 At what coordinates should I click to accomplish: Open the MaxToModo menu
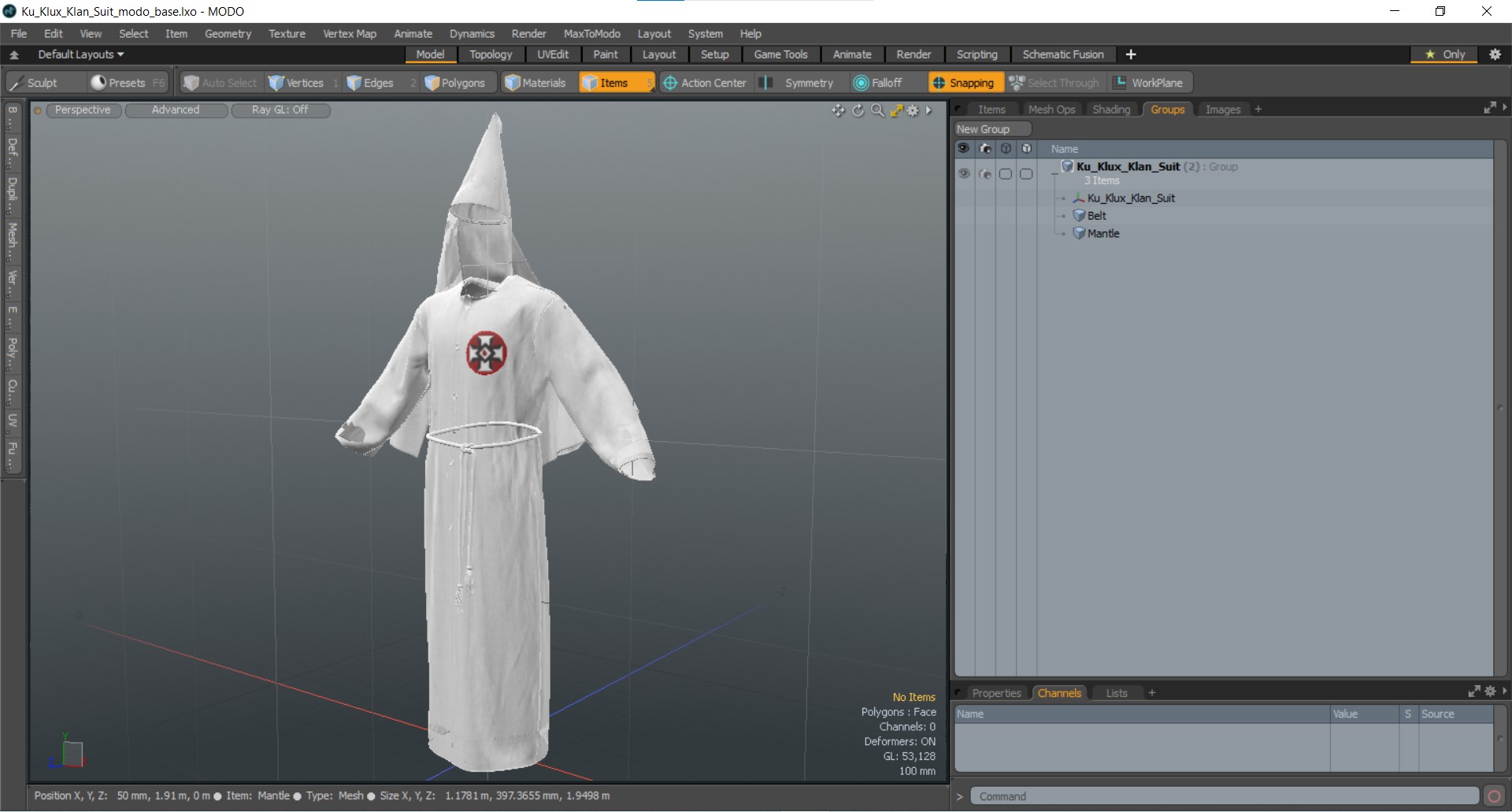coord(592,34)
